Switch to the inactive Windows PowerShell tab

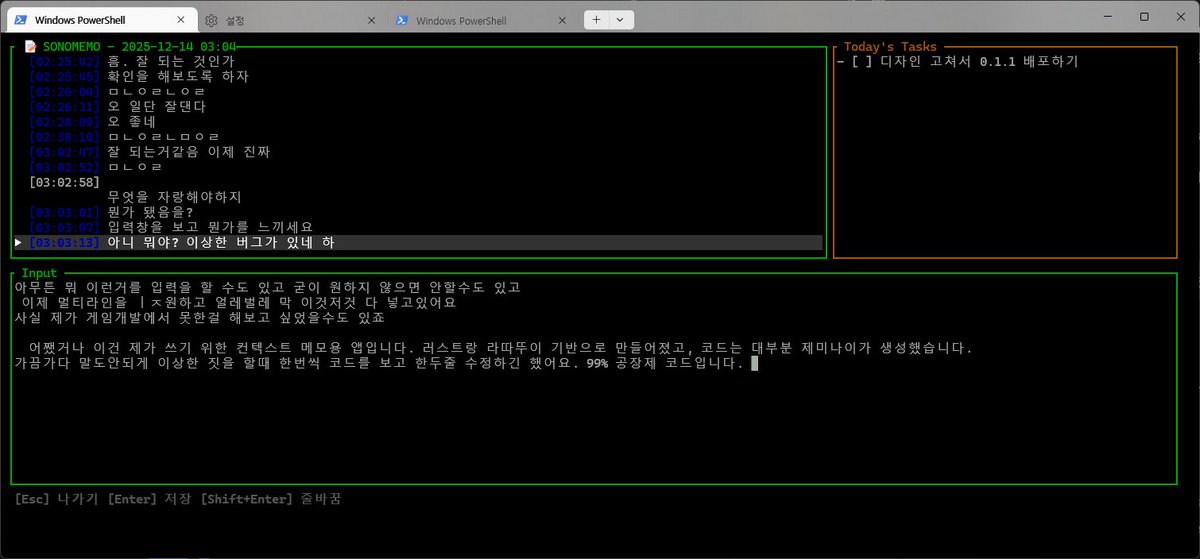(480, 19)
